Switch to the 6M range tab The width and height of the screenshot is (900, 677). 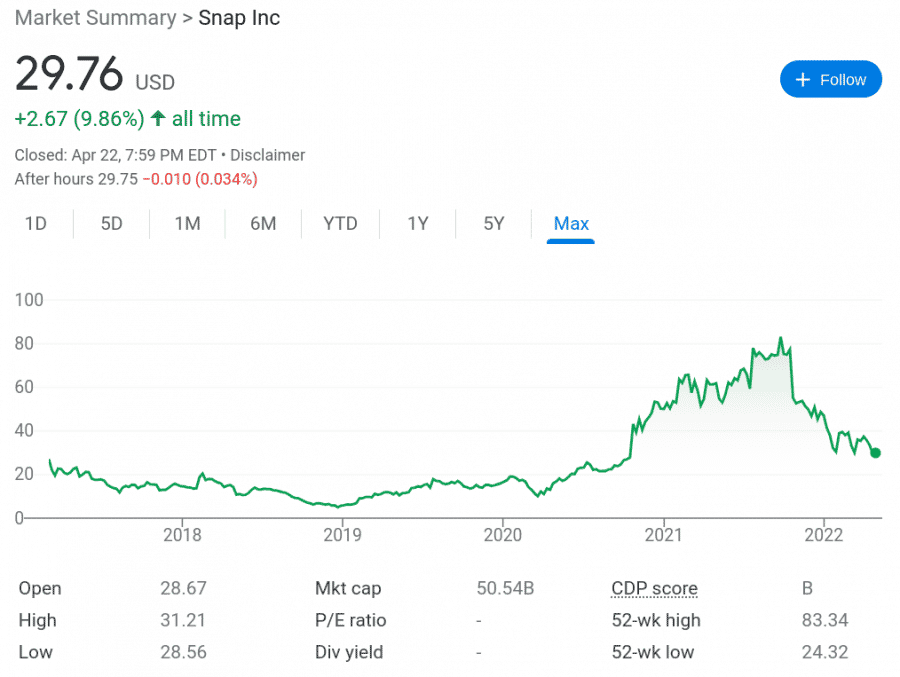263,223
